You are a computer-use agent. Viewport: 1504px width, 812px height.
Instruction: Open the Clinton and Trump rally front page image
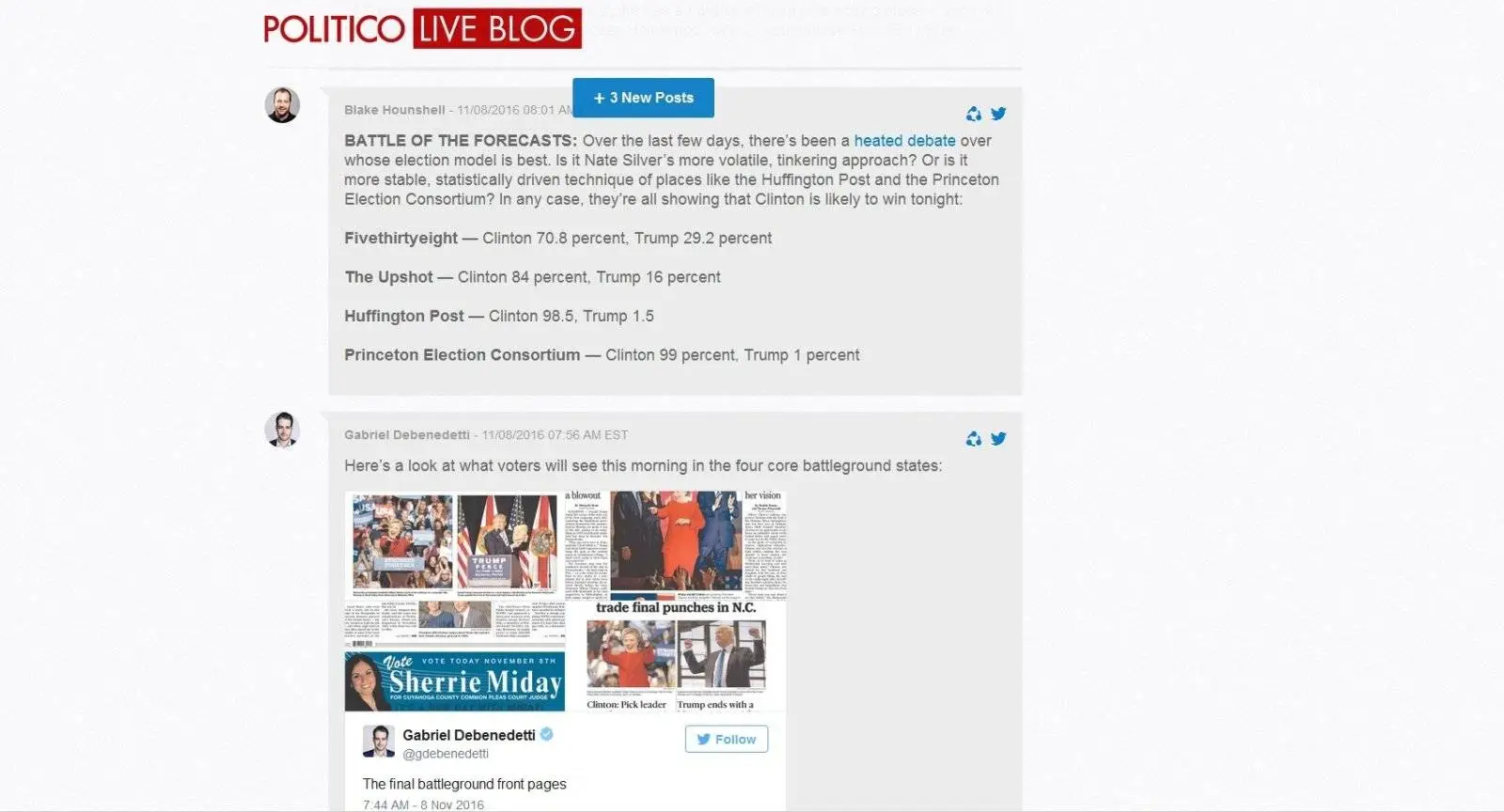[455, 570]
